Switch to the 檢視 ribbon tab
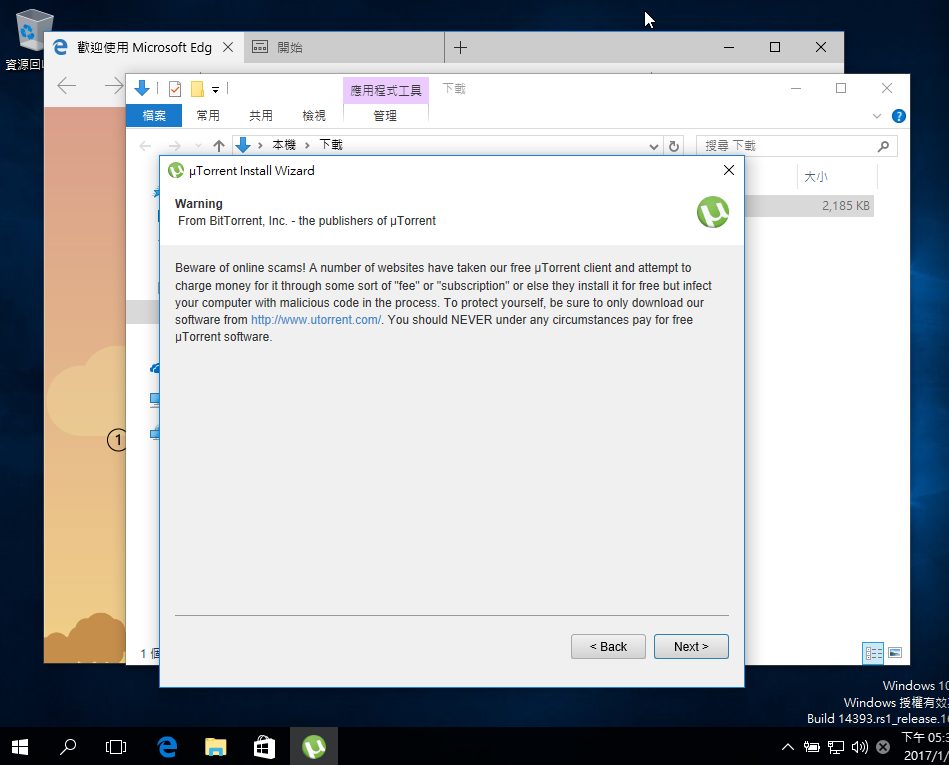This screenshot has height=765, width=949. (314, 115)
